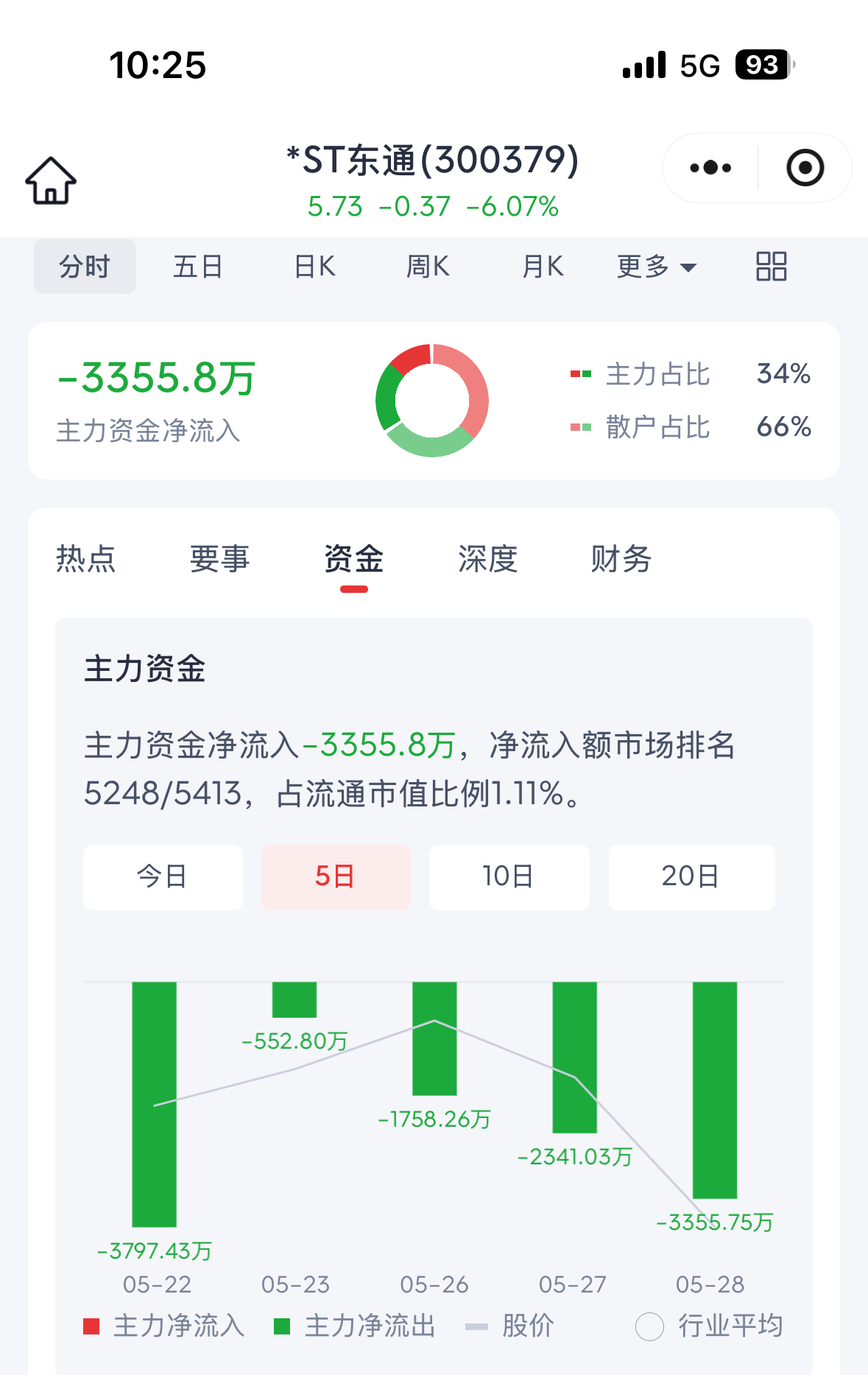Image resolution: width=868 pixels, height=1375 pixels.
Task: Tap the cellular signal bars icon
Action: point(644,65)
